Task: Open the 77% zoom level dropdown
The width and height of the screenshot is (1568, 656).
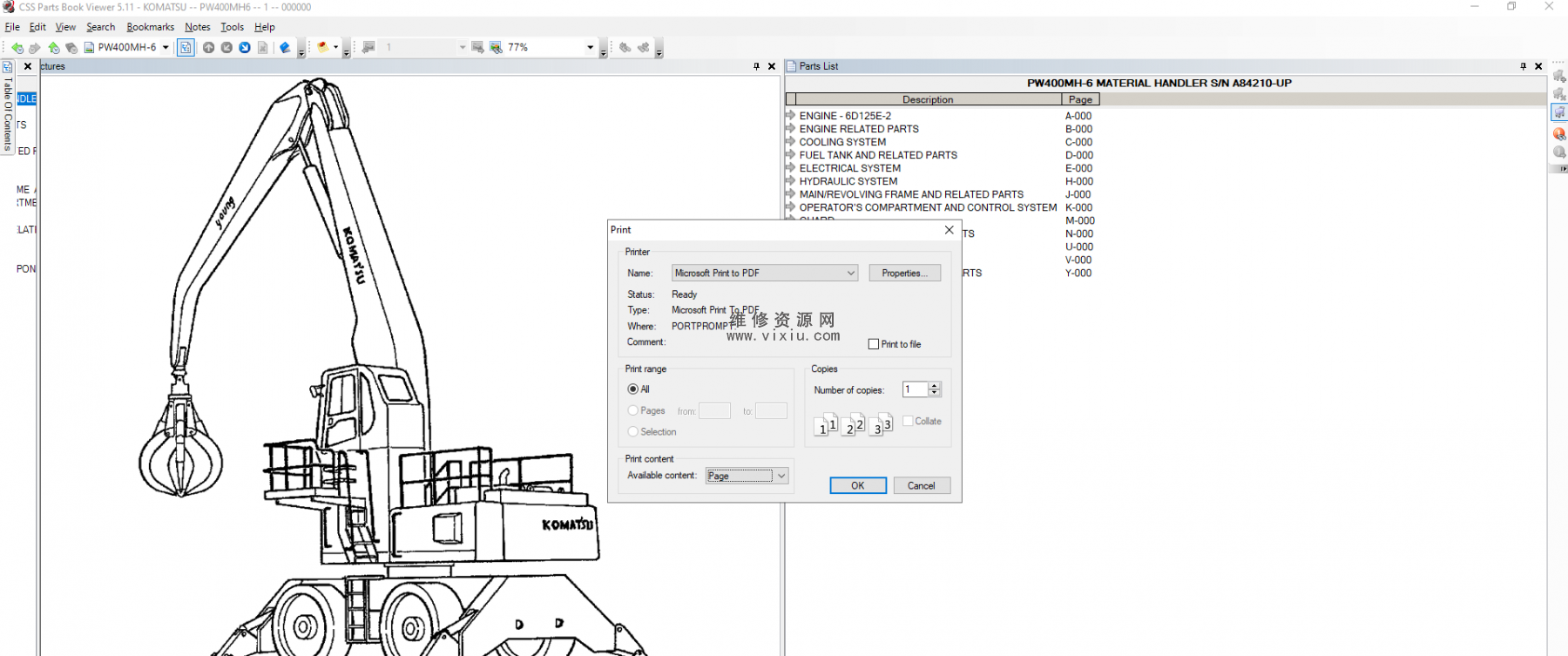Action: coord(591,48)
